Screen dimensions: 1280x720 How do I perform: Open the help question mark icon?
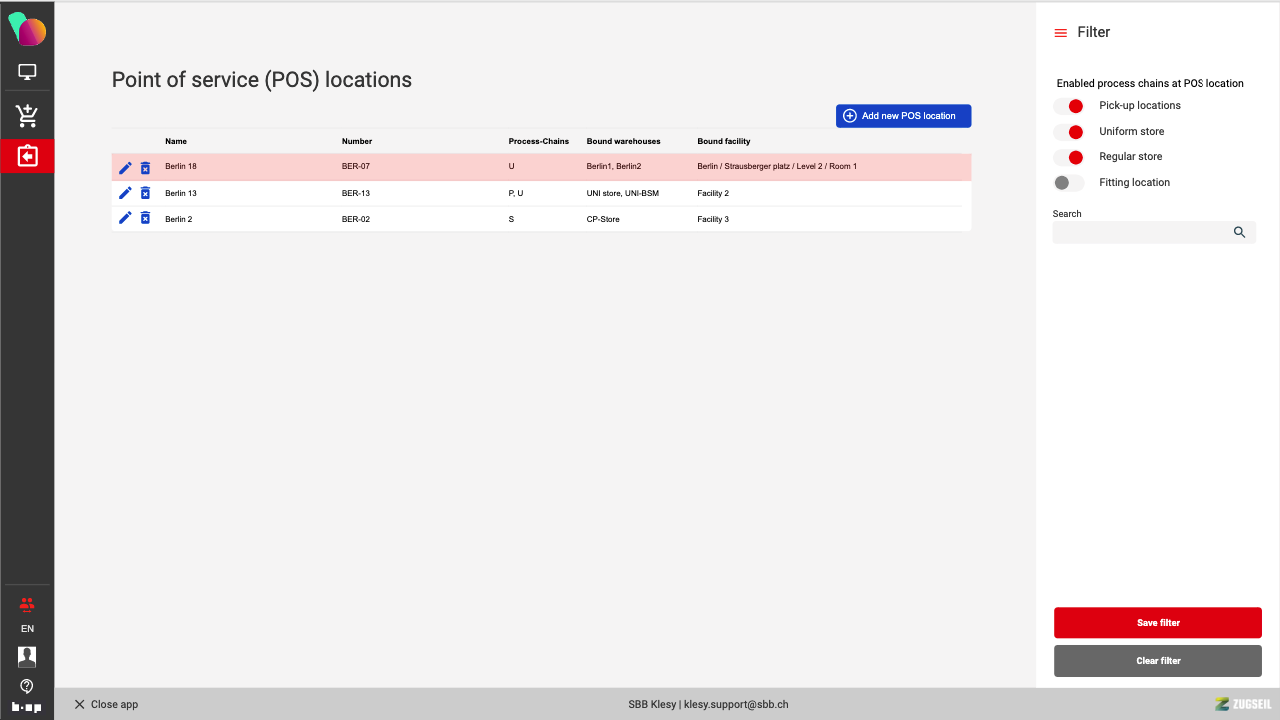(x=27, y=686)
